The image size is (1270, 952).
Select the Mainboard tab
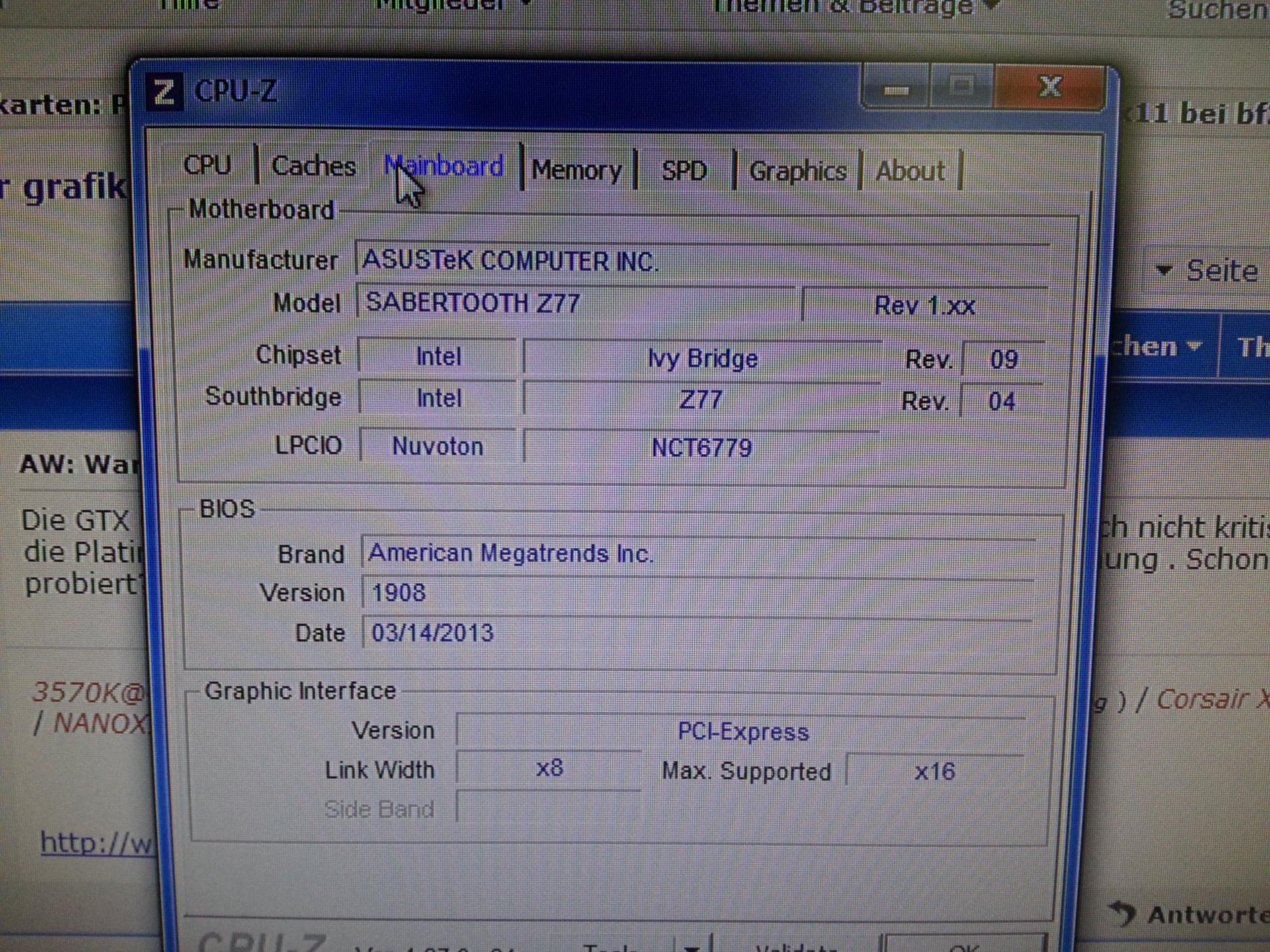(444, 167)
